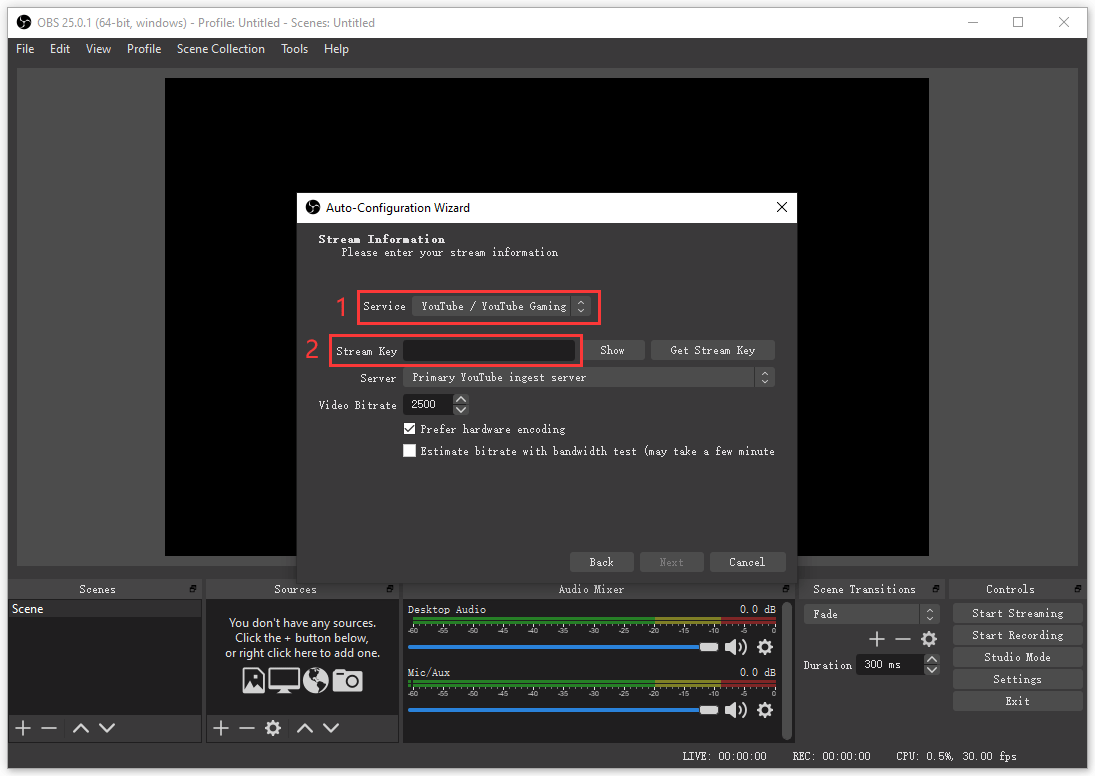Open Settings from the Controls panel
This screenshot has width=1095, height=776.
(1017, 679)
